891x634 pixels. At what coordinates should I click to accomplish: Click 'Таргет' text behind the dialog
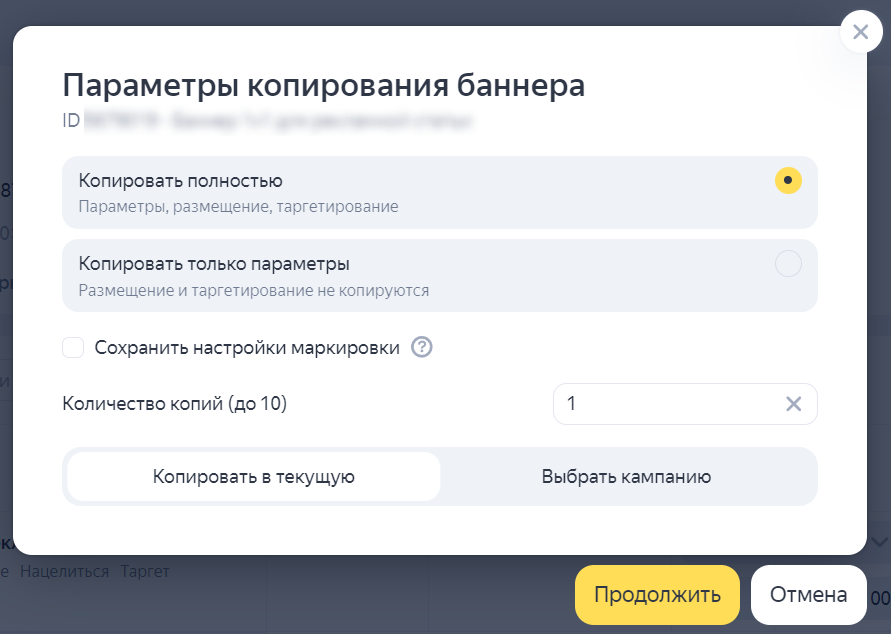(145, 572)
